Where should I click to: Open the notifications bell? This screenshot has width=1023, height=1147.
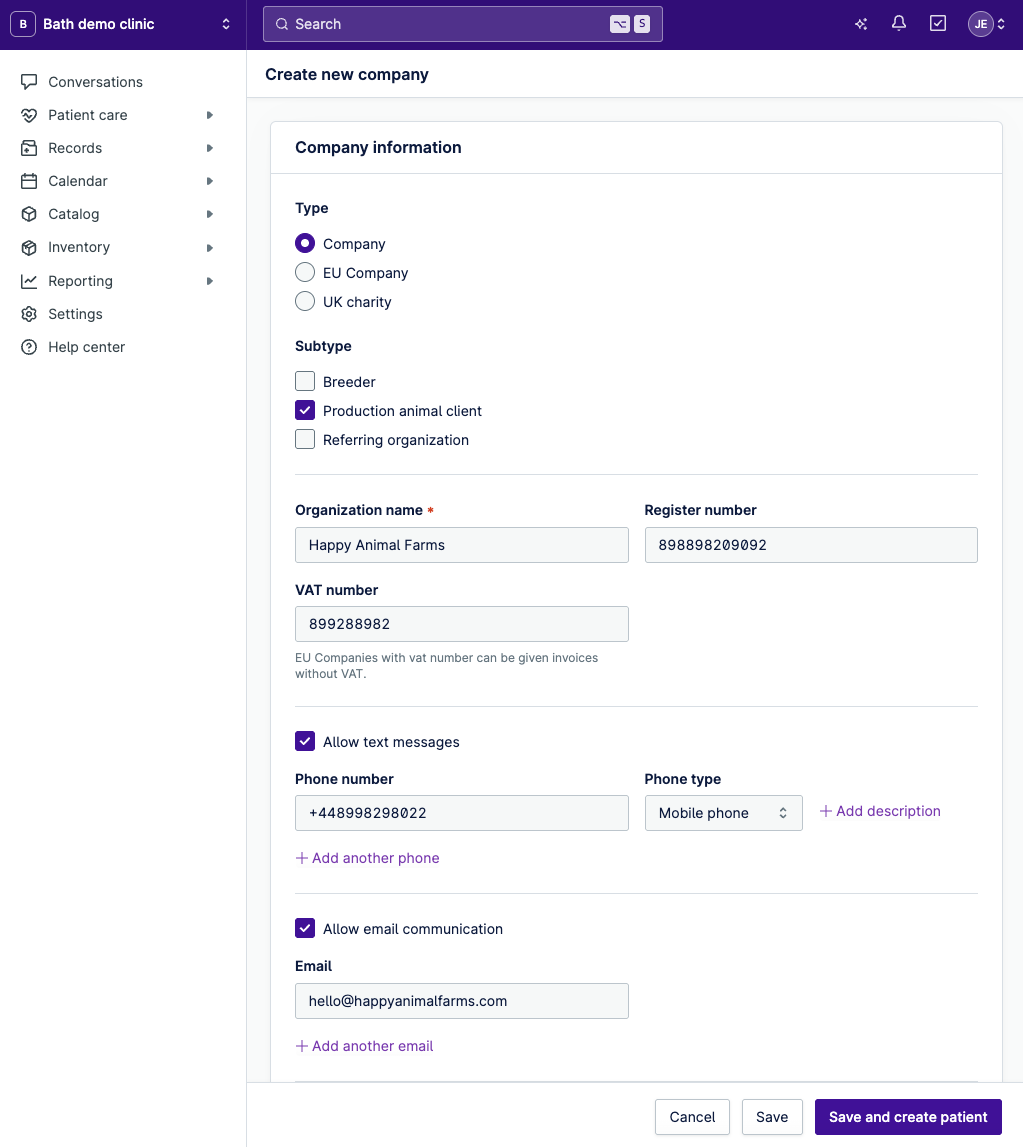pos(899,23)
